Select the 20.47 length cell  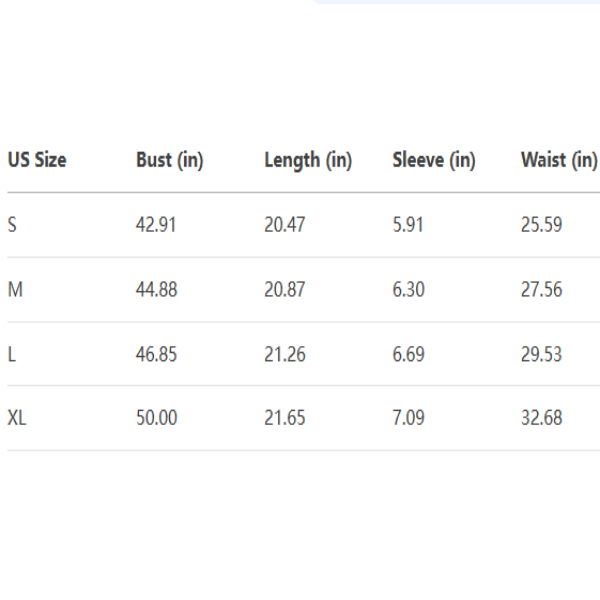[x=285, y=225]
